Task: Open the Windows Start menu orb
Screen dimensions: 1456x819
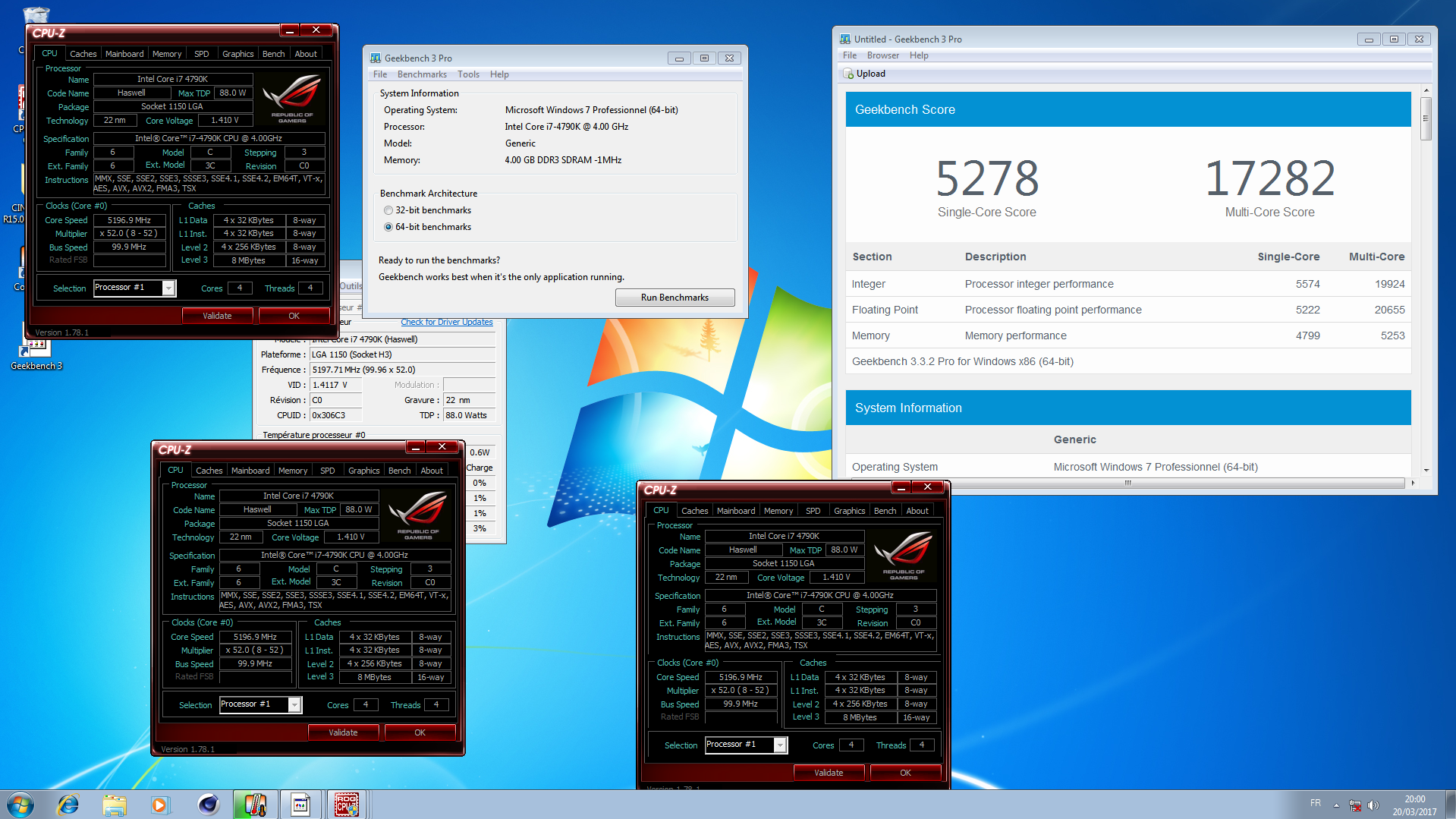Action: point(20,805)
